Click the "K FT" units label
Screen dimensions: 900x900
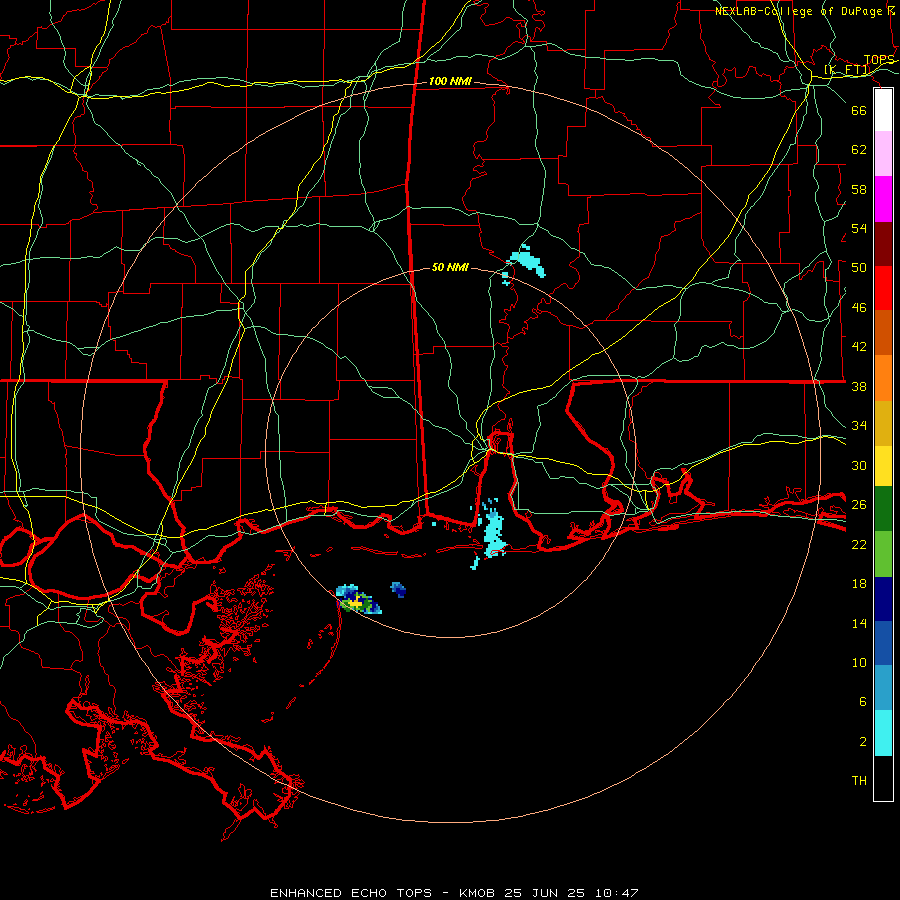click(847, 71)
